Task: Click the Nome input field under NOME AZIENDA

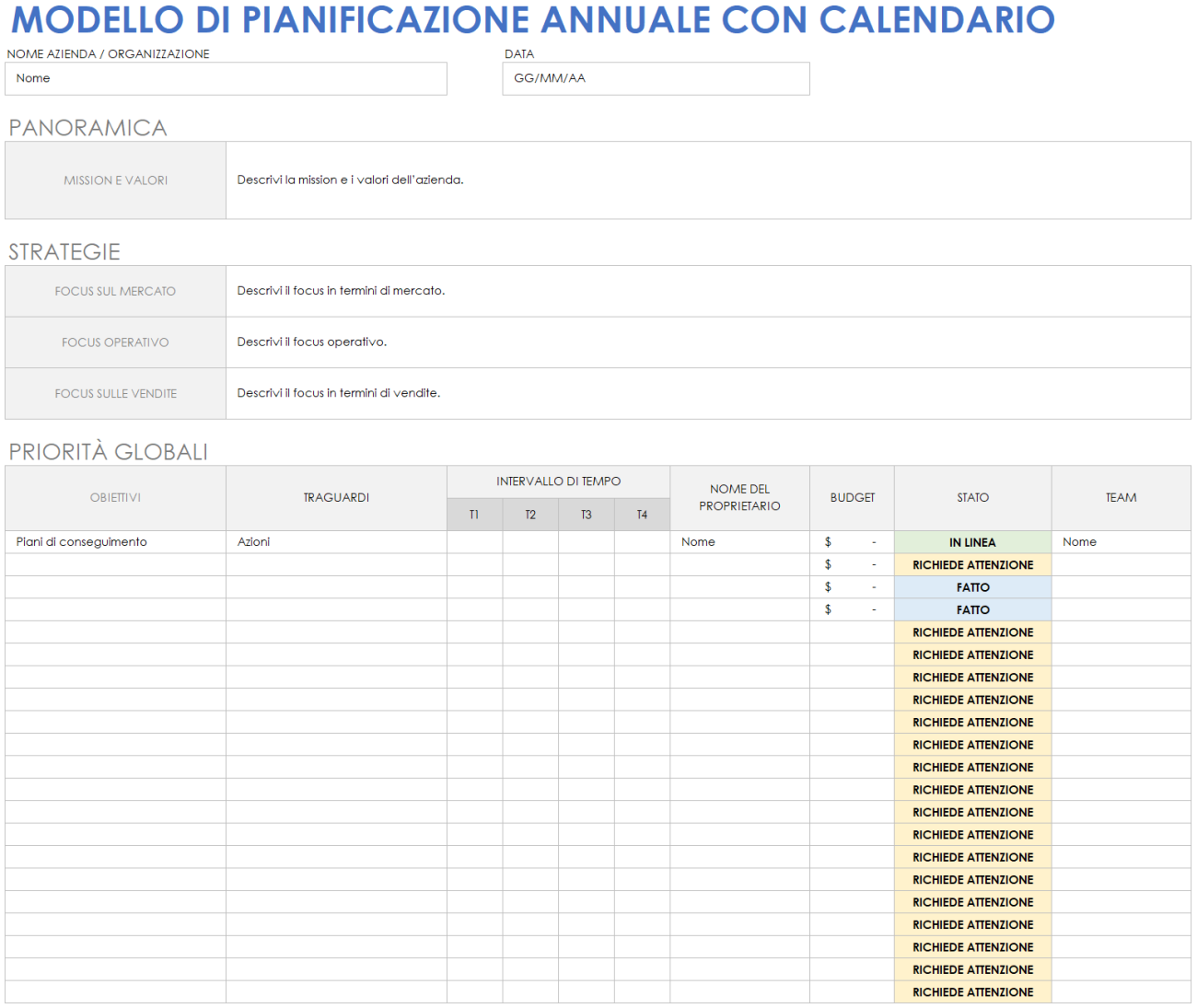Action: coord(226,78)
